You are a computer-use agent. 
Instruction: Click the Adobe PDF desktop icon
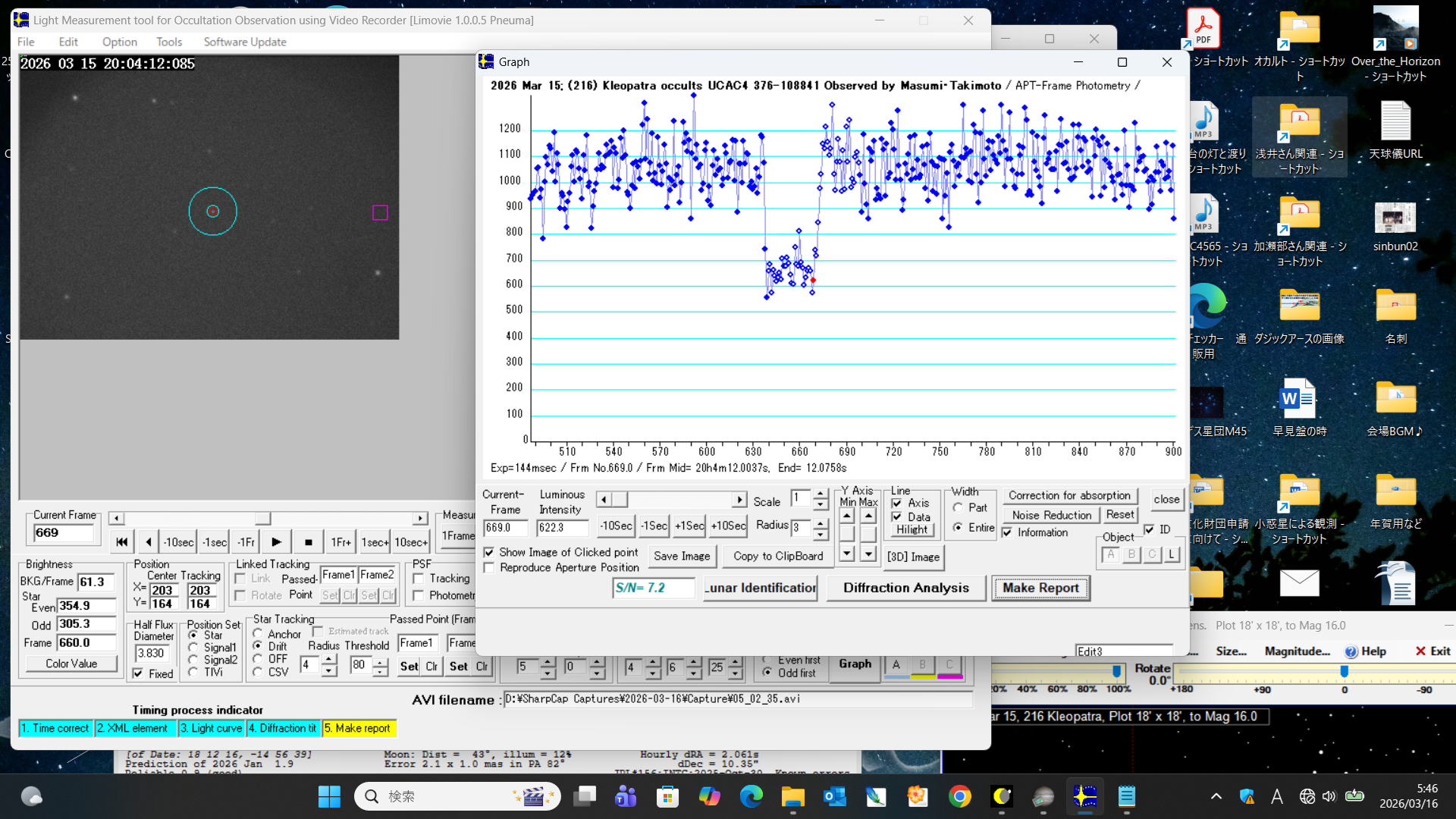pos(1203,28)
